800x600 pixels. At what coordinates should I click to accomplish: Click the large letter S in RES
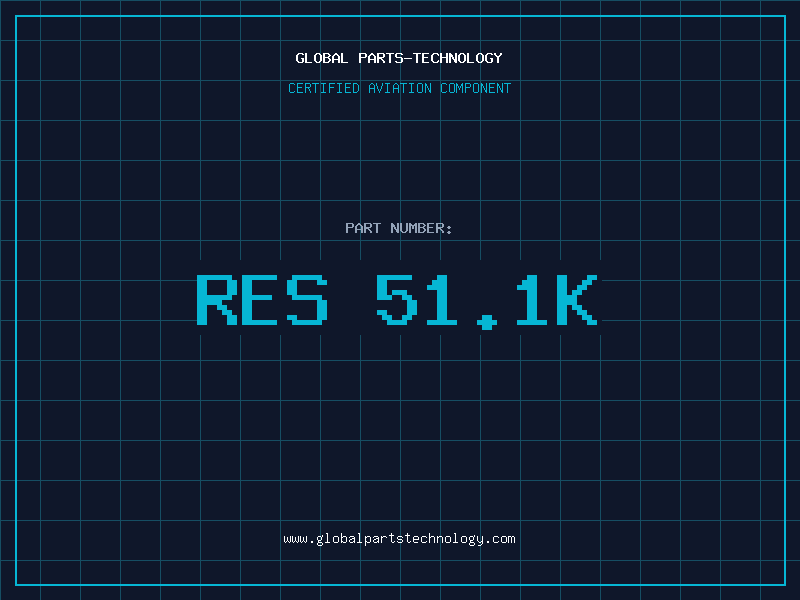(307, 299)
